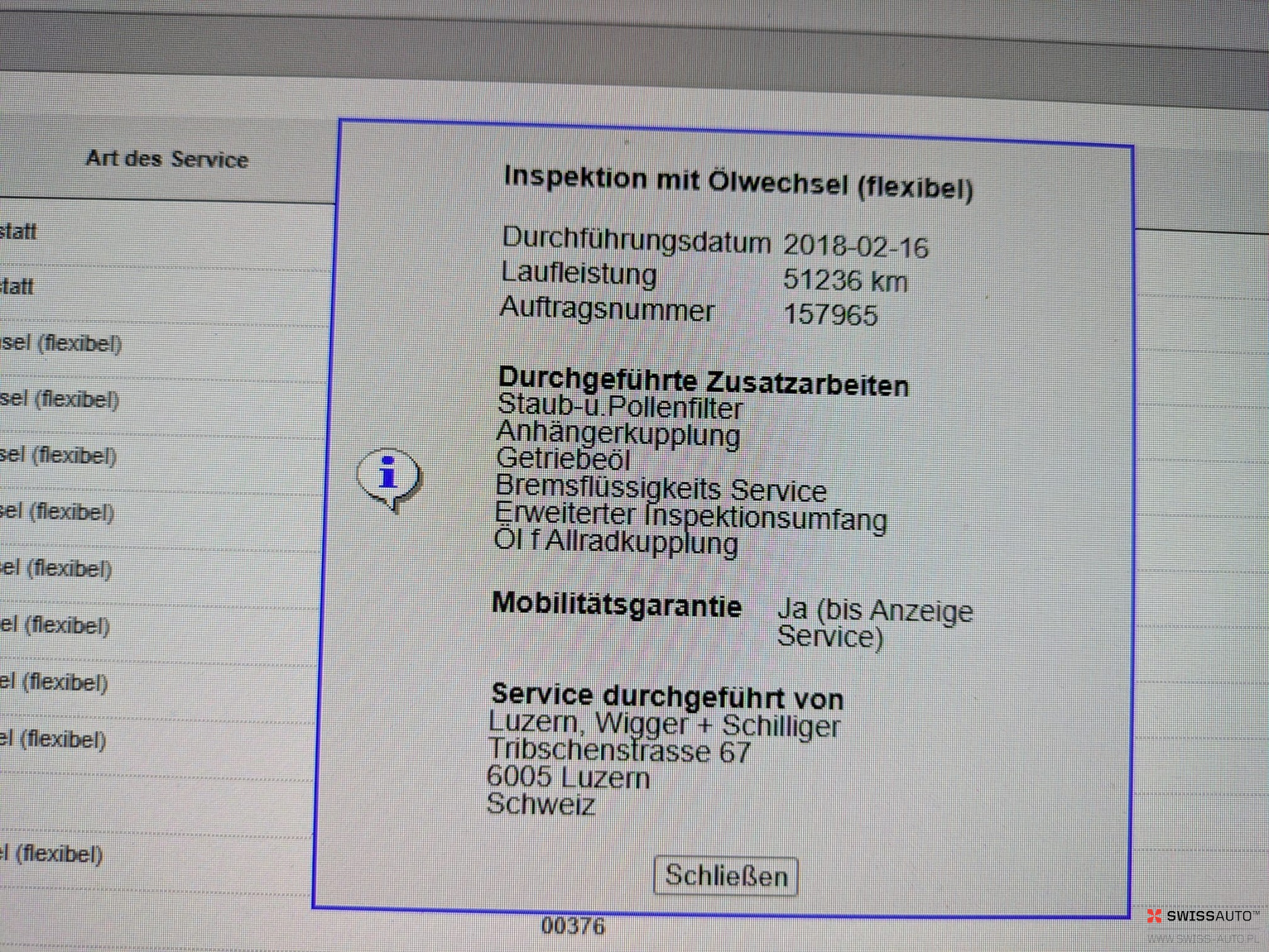Click the Tribschenstrasse 67 address line

619,751
